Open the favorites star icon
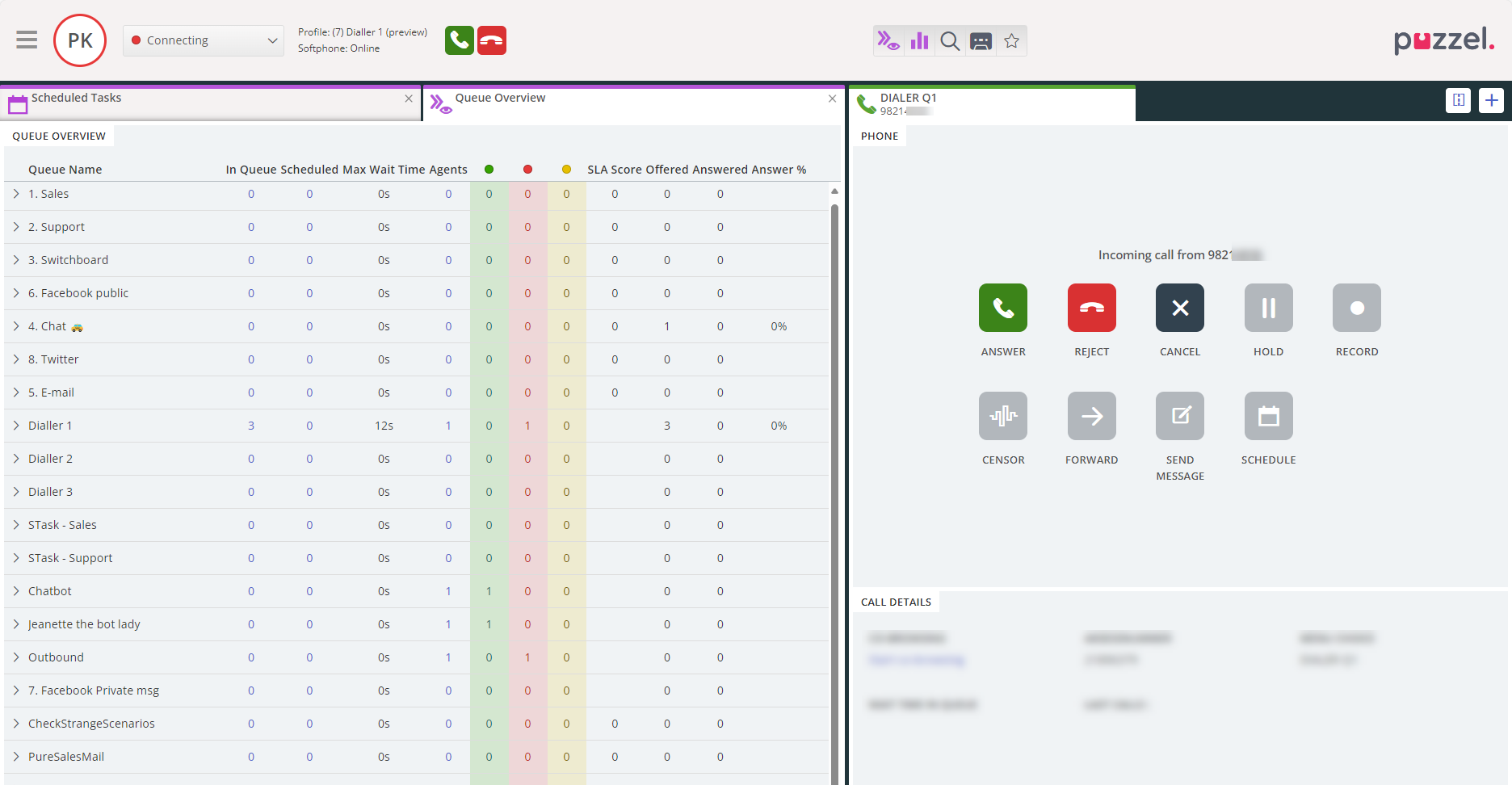This screenshot has width=1512, height=785. (x=1011, y=40)
